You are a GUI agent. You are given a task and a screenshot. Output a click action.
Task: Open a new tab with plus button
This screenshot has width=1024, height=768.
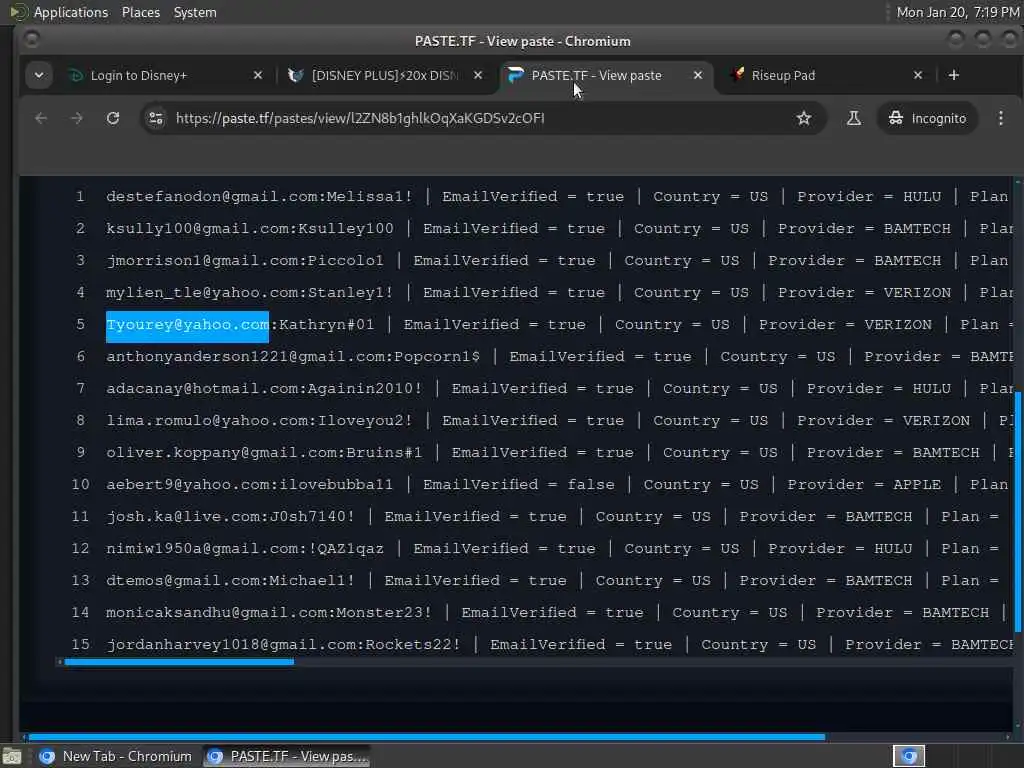[x=954, y=75]
